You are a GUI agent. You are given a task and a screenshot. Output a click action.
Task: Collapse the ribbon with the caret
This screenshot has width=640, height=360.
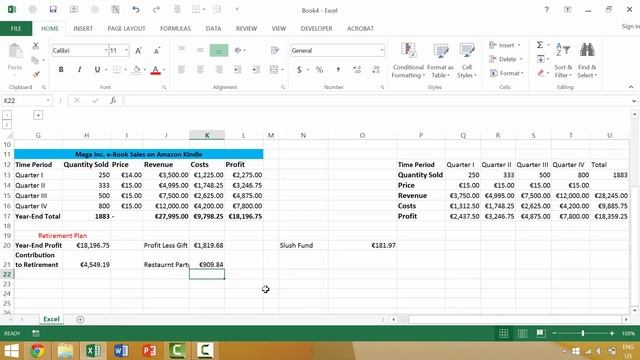[631, 87]
